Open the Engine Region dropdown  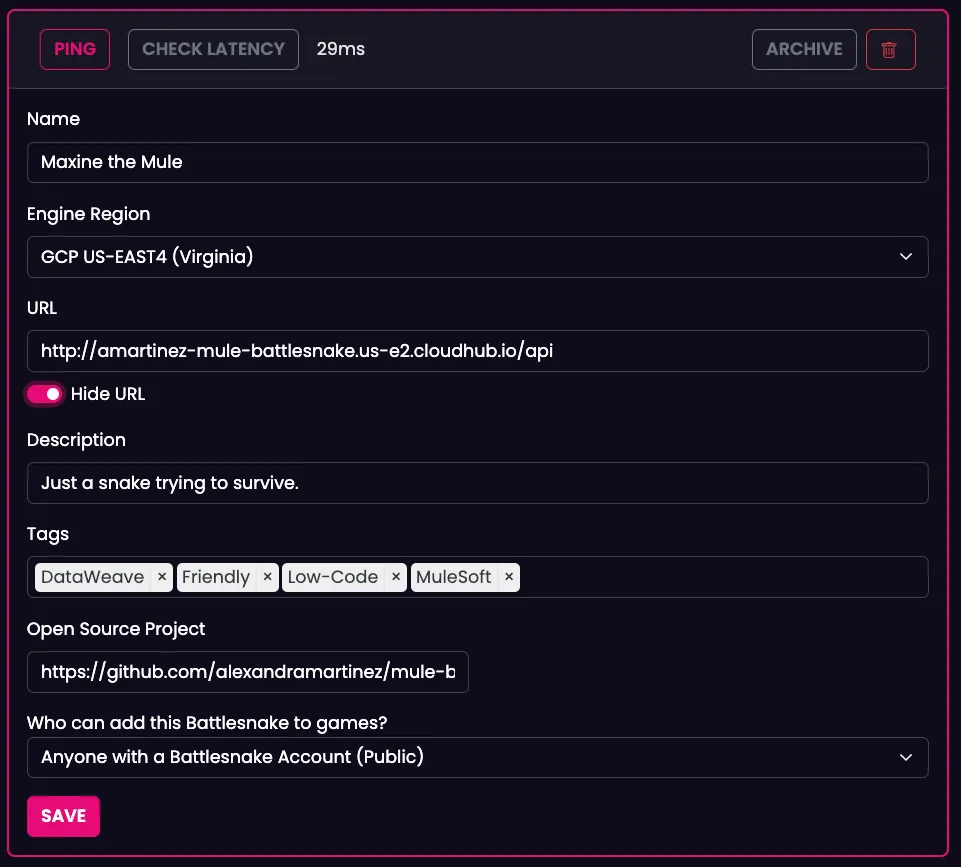(477, 257)
